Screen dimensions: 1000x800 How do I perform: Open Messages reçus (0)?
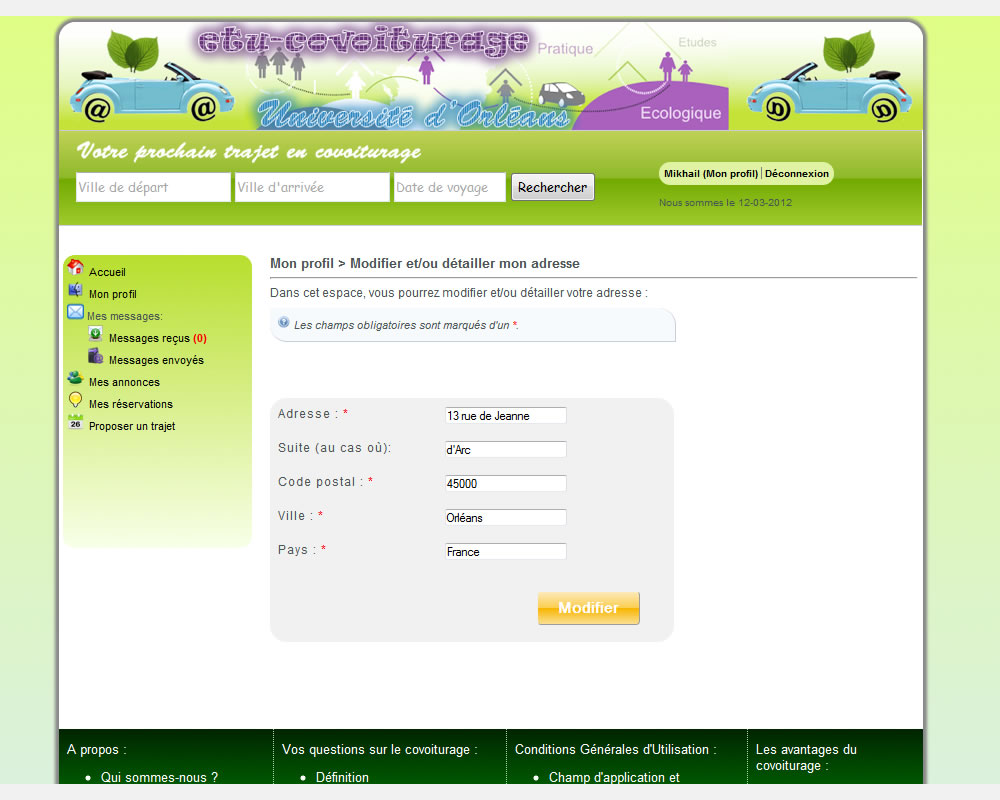click(x=158, y=338)
